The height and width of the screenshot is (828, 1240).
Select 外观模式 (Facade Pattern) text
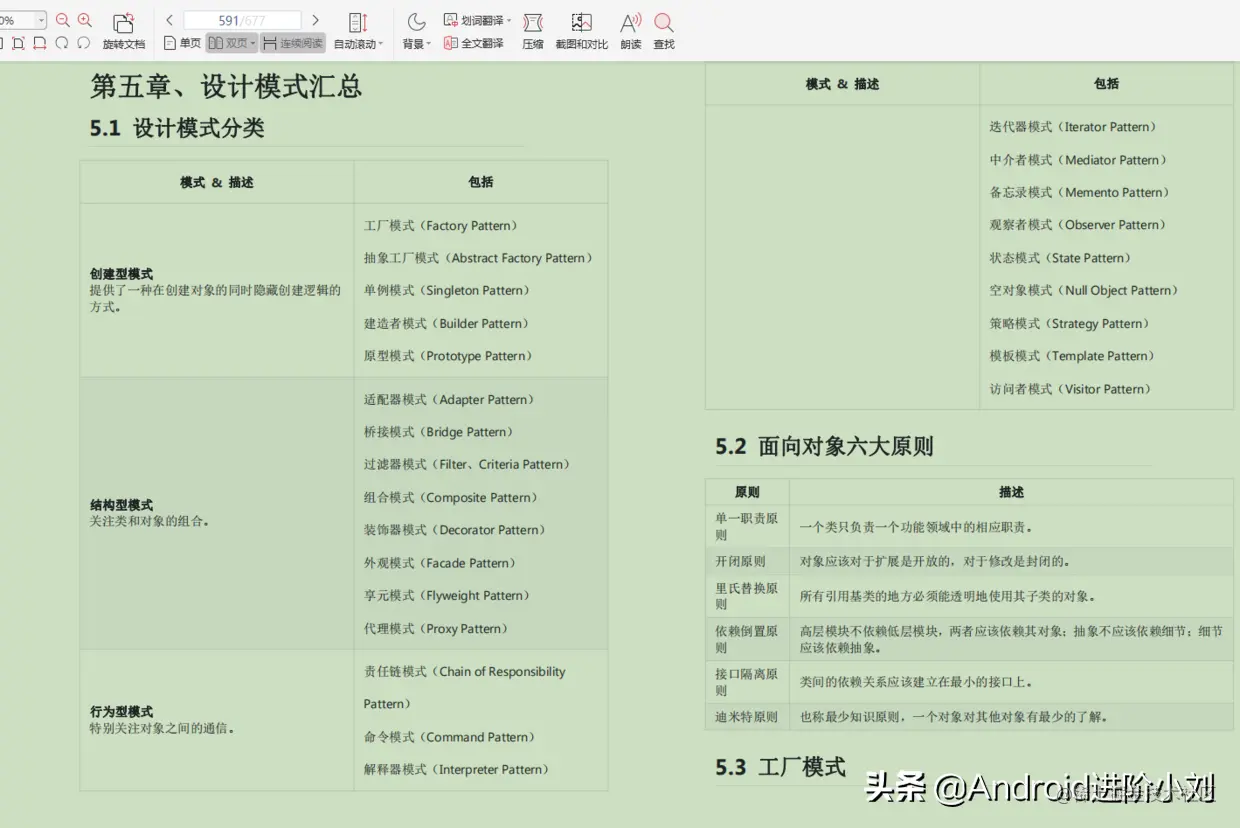[440, 563]
